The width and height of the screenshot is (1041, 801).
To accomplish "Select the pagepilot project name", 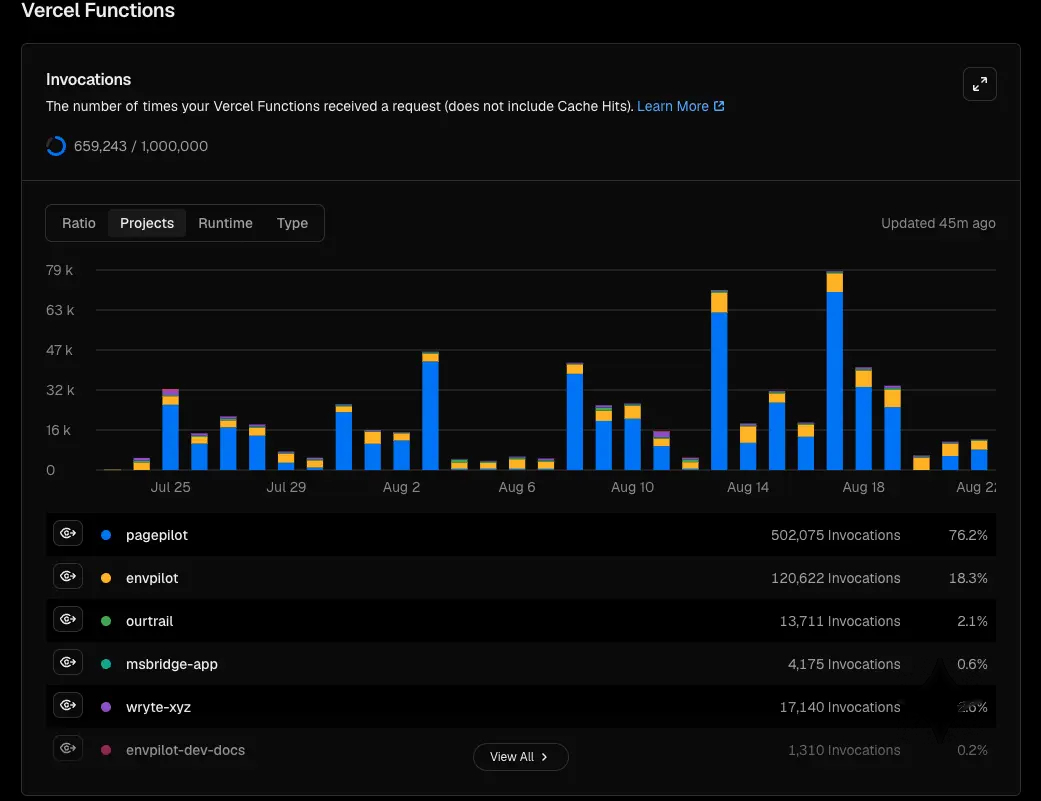I will (157, 535).
